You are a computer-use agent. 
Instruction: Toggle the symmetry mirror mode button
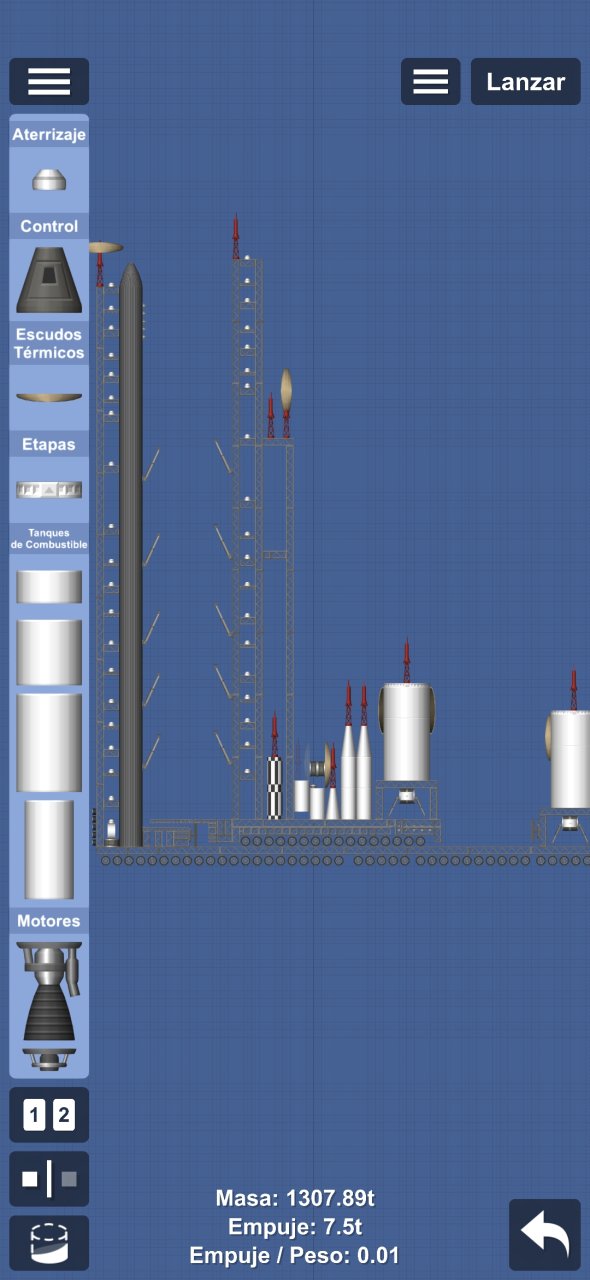tap(49, 1179)
